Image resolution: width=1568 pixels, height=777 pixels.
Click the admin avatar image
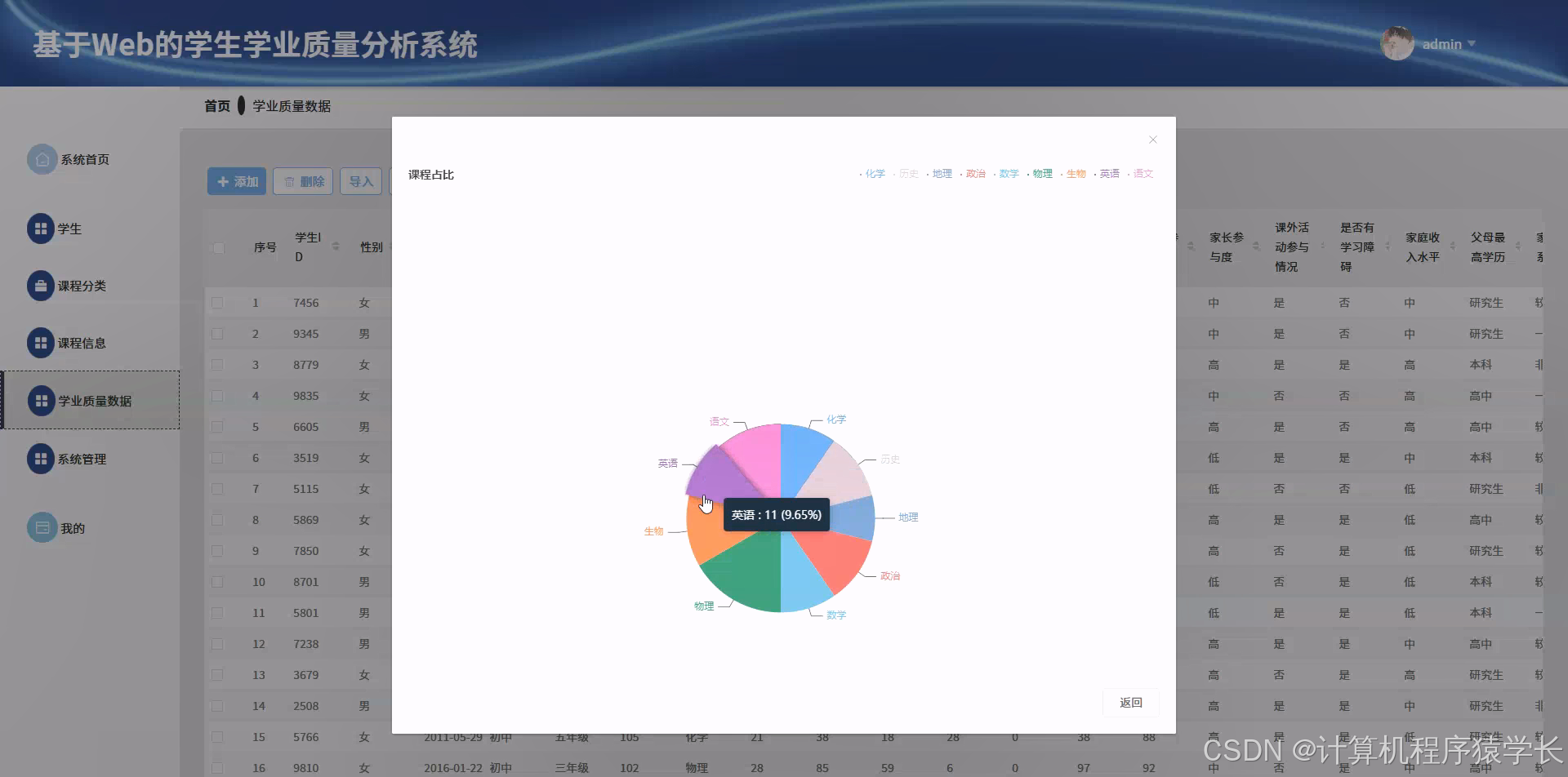coord(1396,43)
